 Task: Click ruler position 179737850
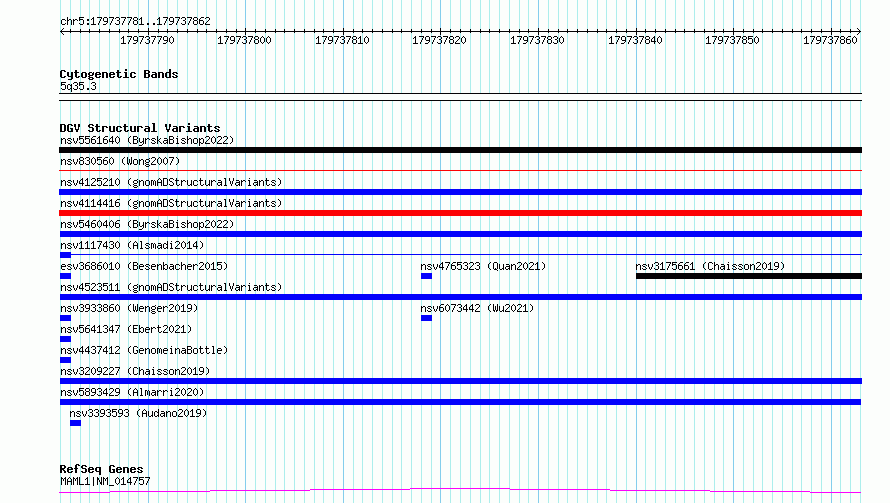732,40
